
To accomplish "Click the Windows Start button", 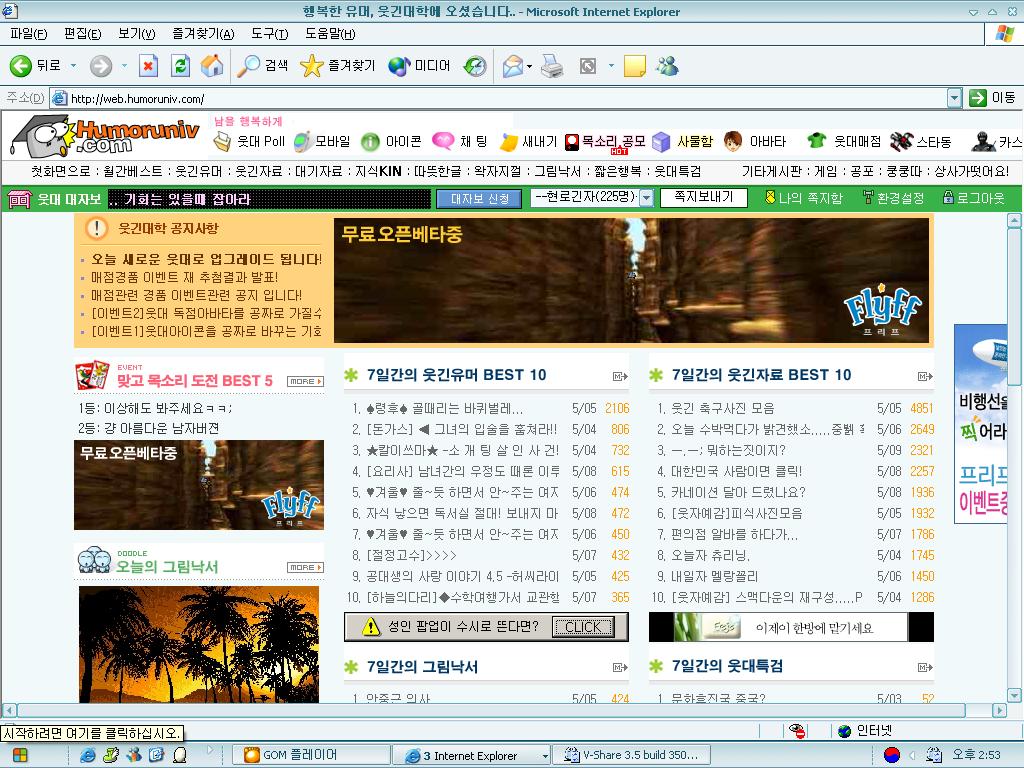I will point(20,756).
